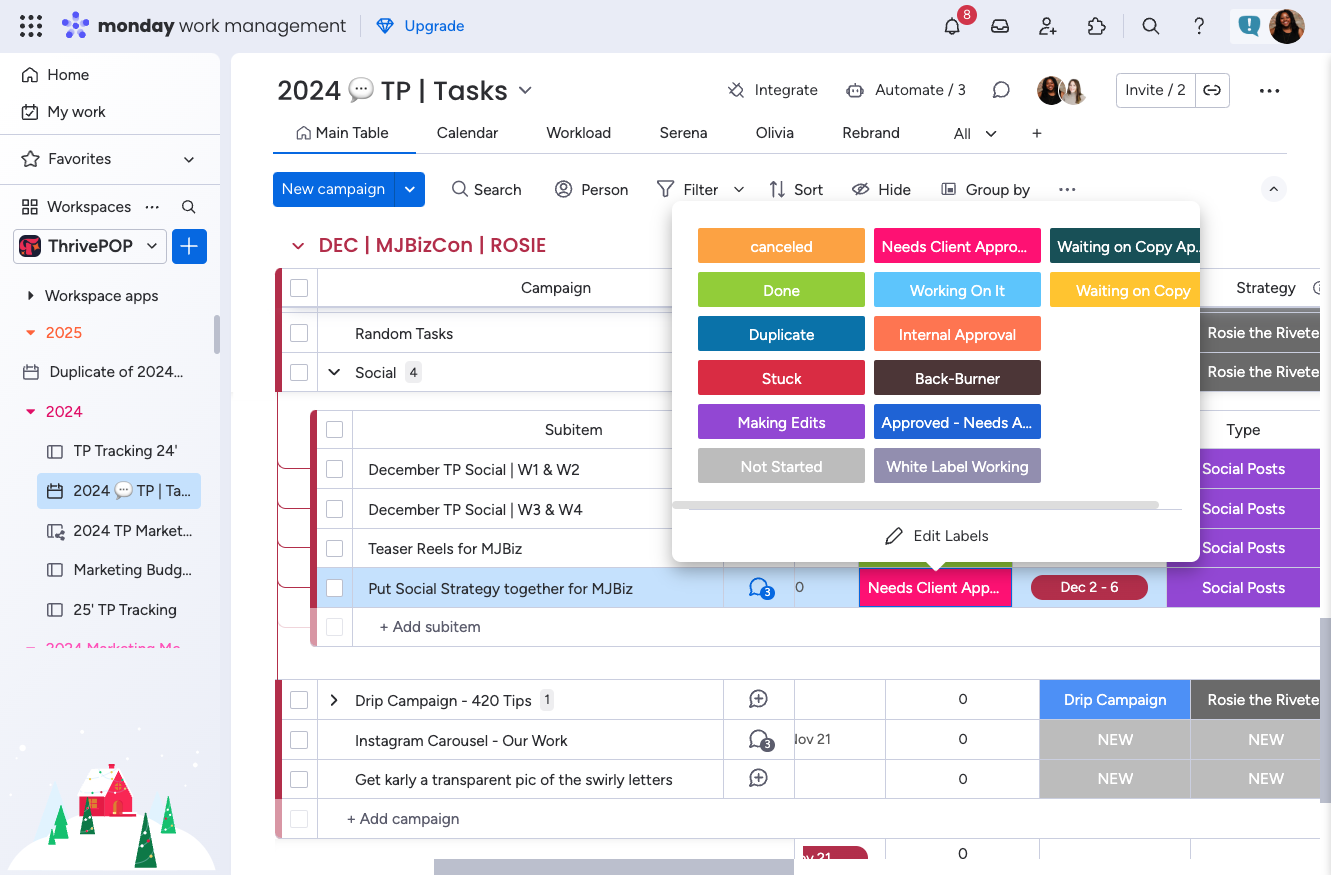Viewport: 1331px width, 875px height.
Task: Open the apps puzzle piece icon
Action: (x=1097, y=26)
